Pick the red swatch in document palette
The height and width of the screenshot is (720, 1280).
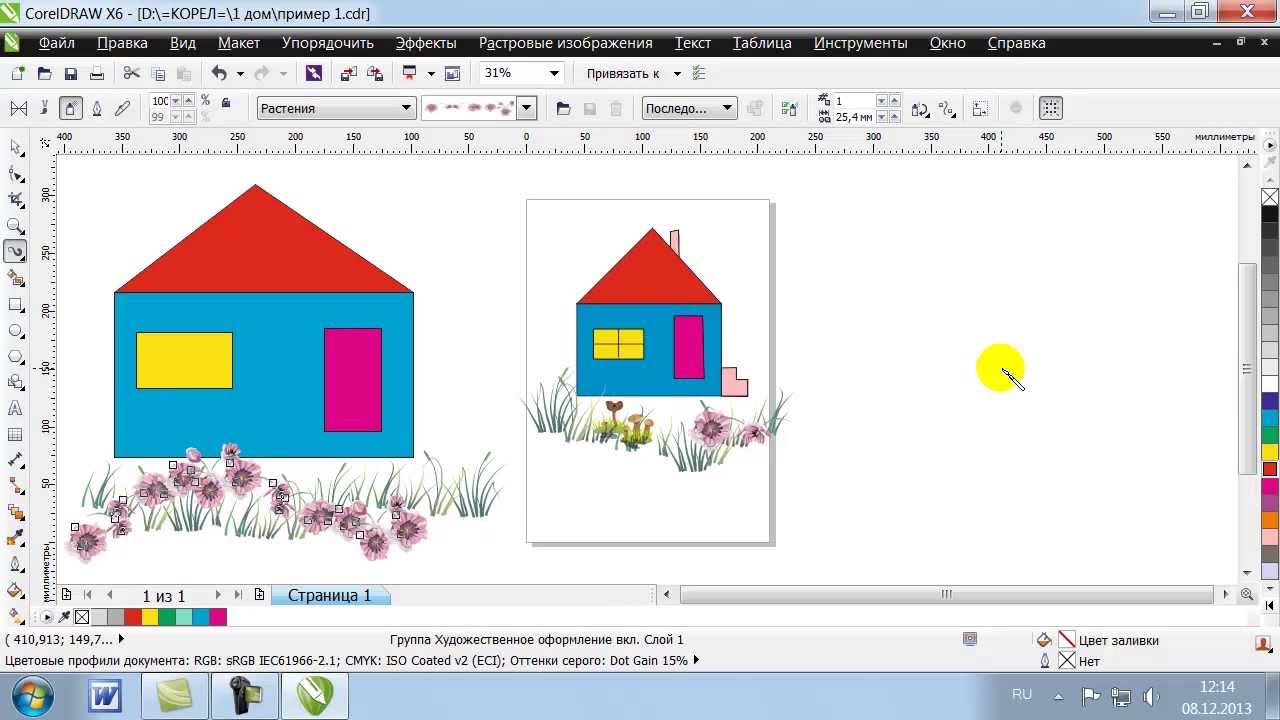pyautogui.click(x=132, y=617)
